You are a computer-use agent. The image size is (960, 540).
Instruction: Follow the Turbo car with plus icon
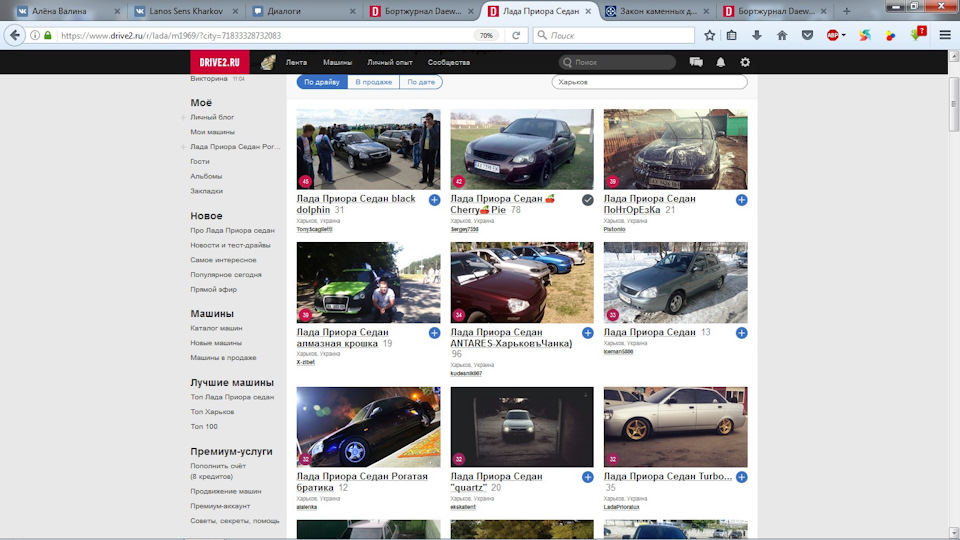[741, 477]
